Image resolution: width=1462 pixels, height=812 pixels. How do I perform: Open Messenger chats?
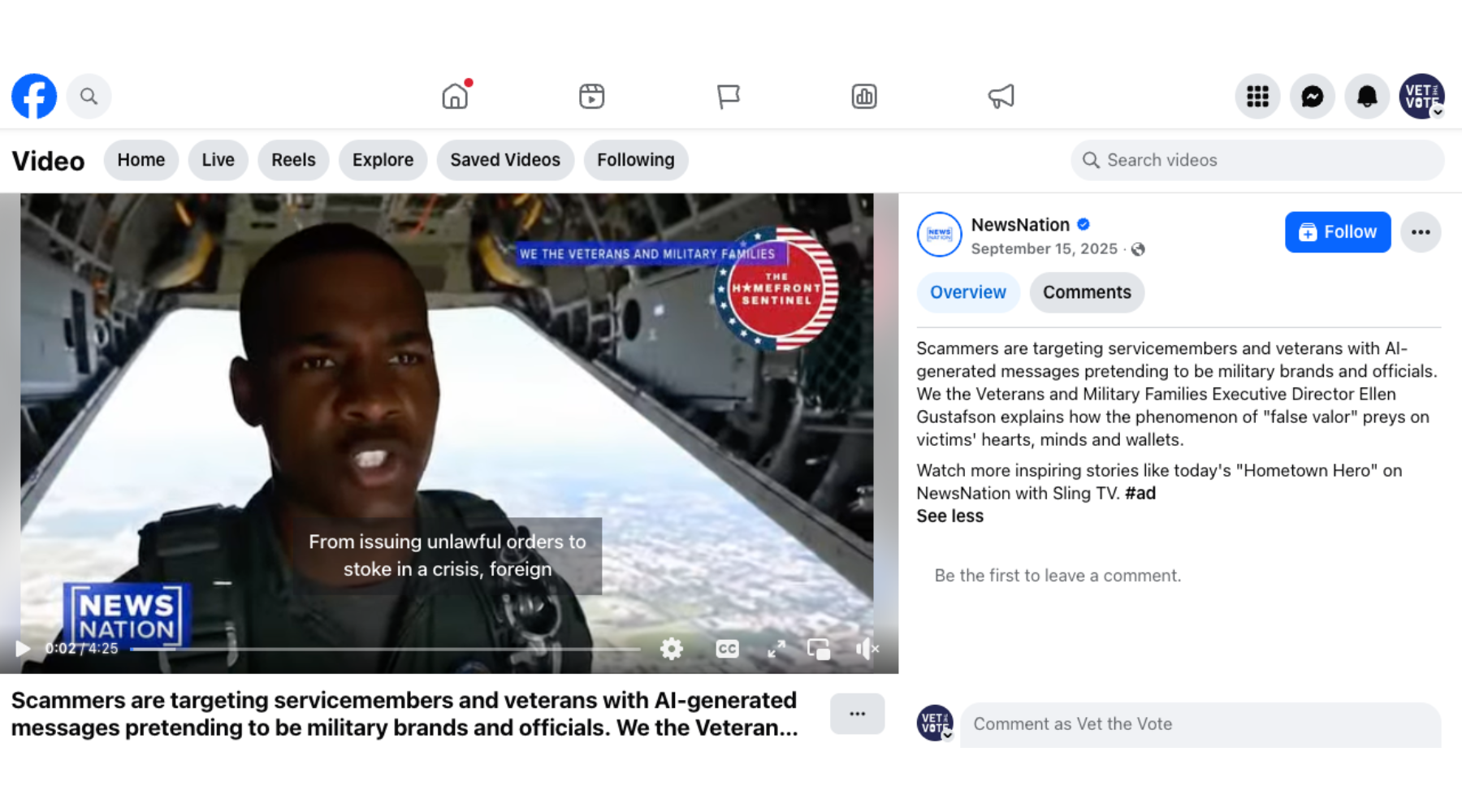pos(1313,96)
